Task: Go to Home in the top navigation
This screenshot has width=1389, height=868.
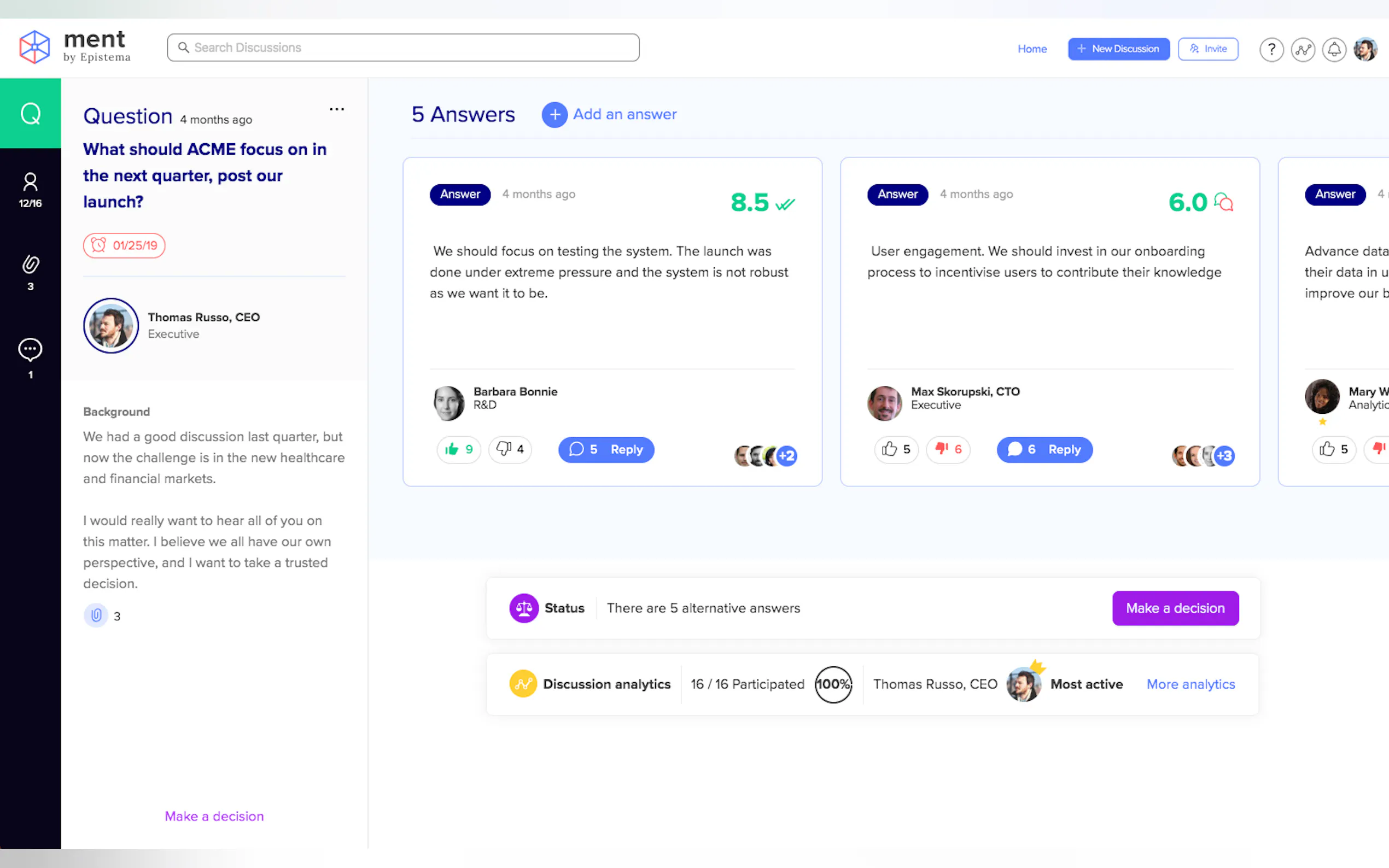Action: tap(1032, 49)
